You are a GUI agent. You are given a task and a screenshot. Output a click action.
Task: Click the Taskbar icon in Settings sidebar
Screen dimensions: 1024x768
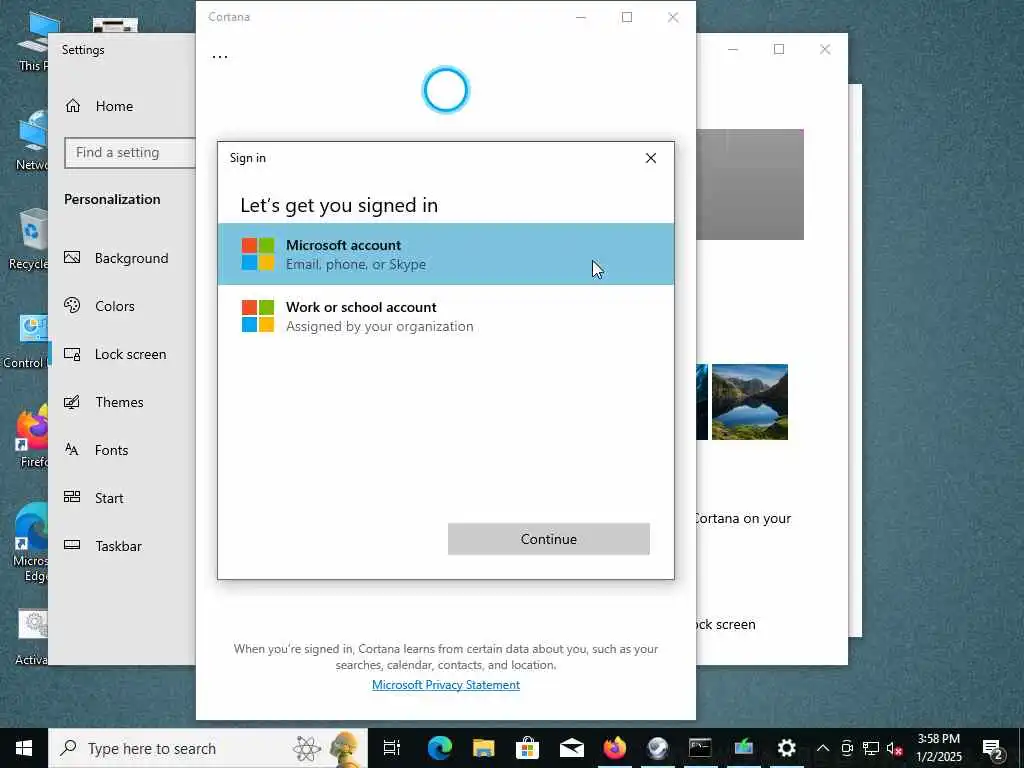tap(72, 545)
